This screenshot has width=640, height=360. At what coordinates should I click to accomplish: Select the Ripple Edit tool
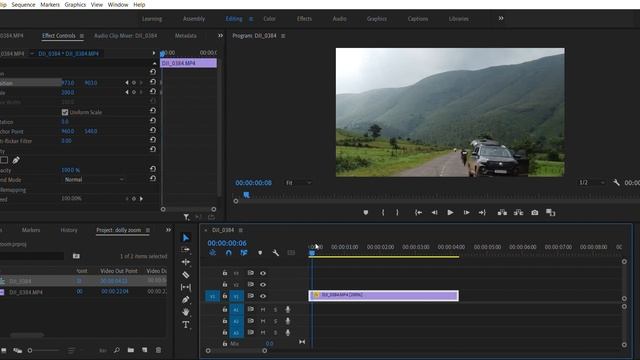coord(186,262)
